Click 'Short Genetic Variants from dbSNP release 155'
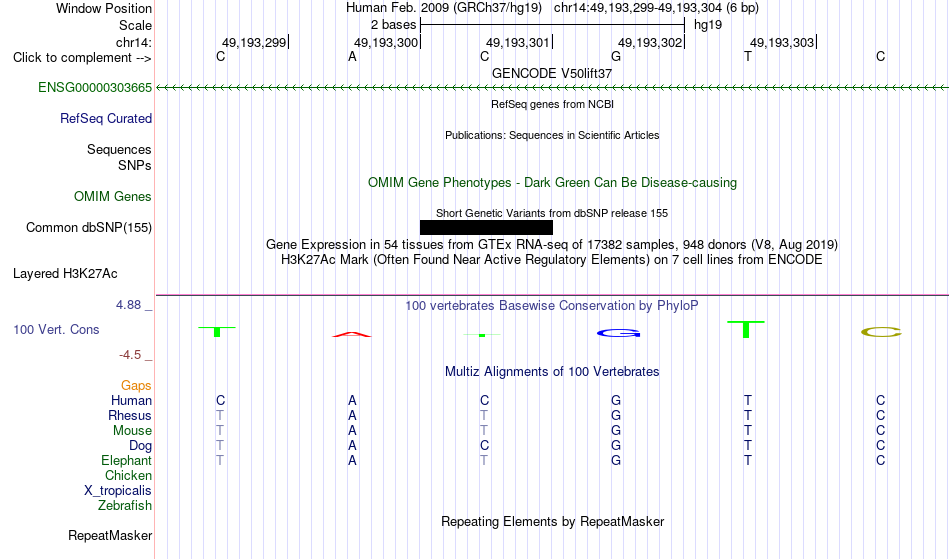The image size is (950, 559). pos(552,213)
